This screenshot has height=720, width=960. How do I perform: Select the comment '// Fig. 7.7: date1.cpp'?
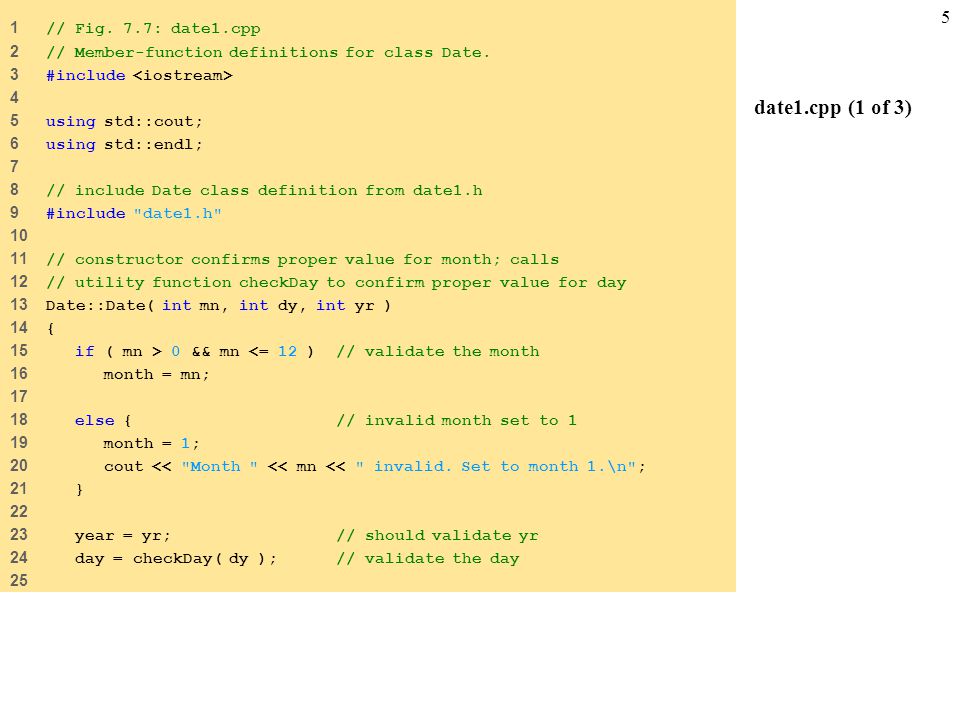(153, 29)
